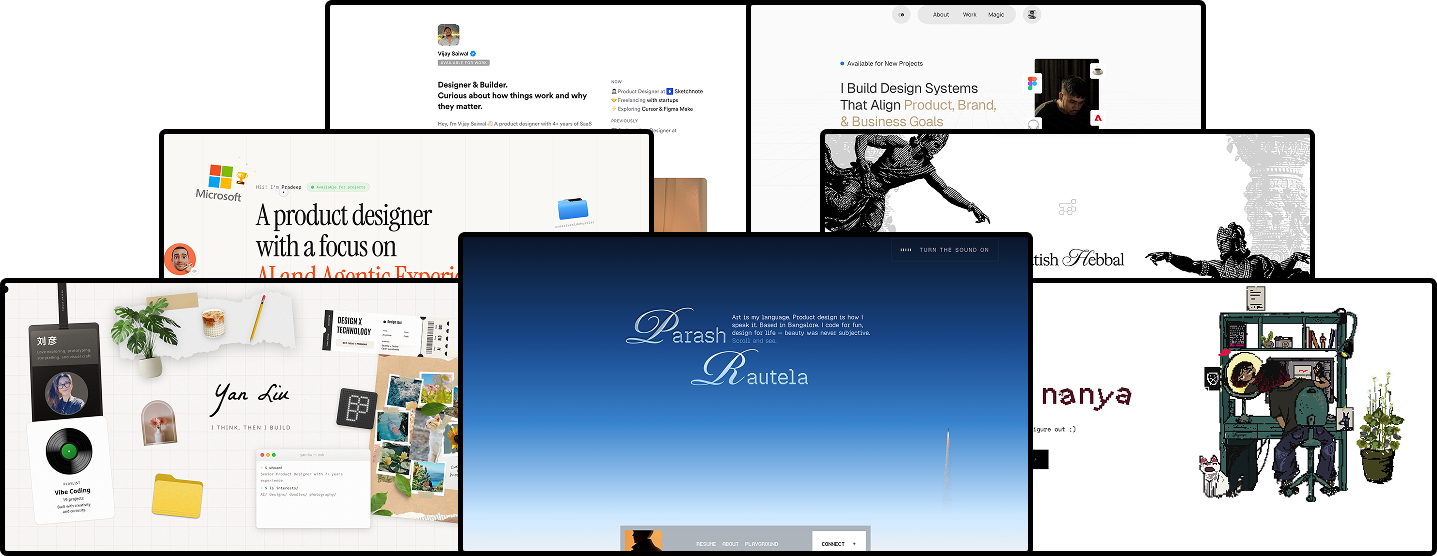This screenshot has height=556, width=1437.
Task: Click the coffee cup icon near the portrait
Action: [1097, 71]
